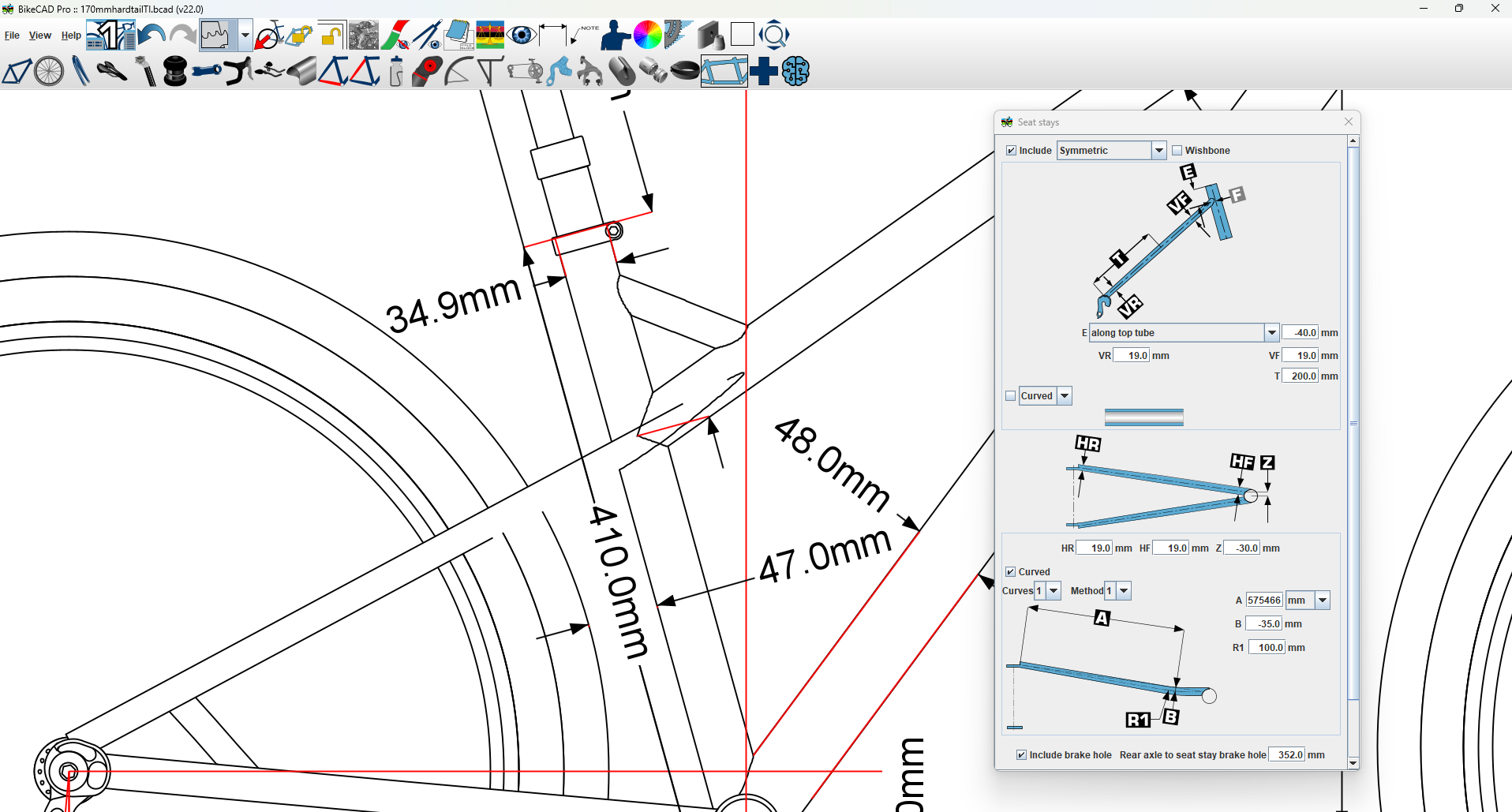1512x812 pixels.
Task: Select the saddle icon in toolbar
Action: 111,72
